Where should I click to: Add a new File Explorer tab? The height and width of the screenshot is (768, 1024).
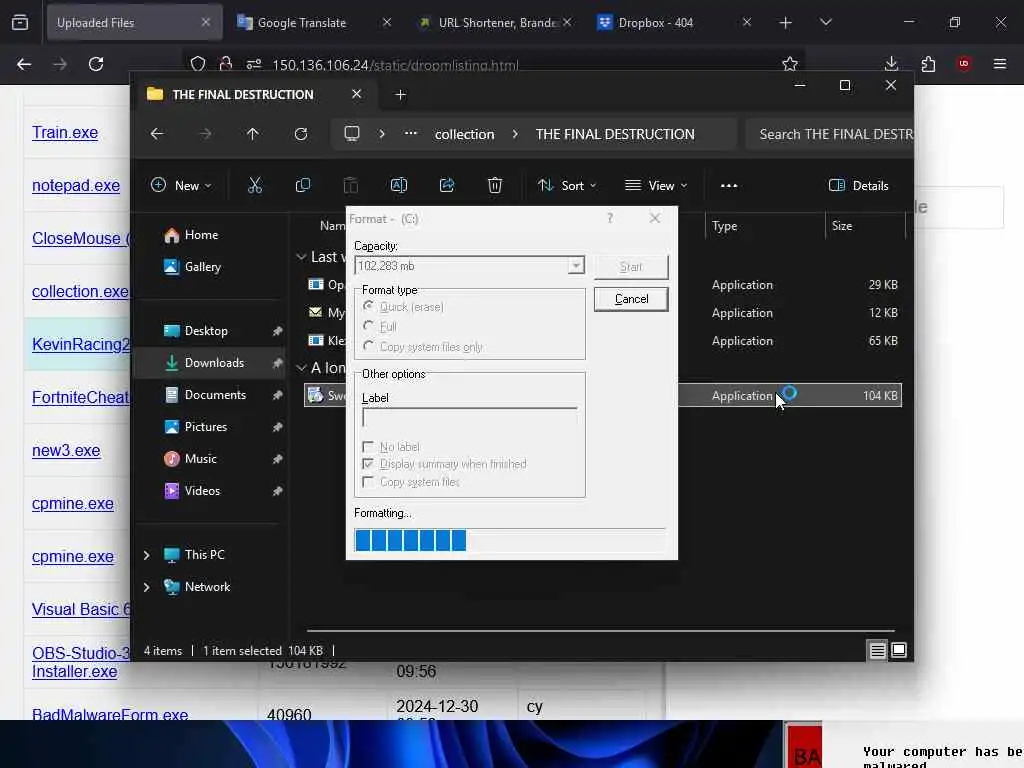point(401,95)
